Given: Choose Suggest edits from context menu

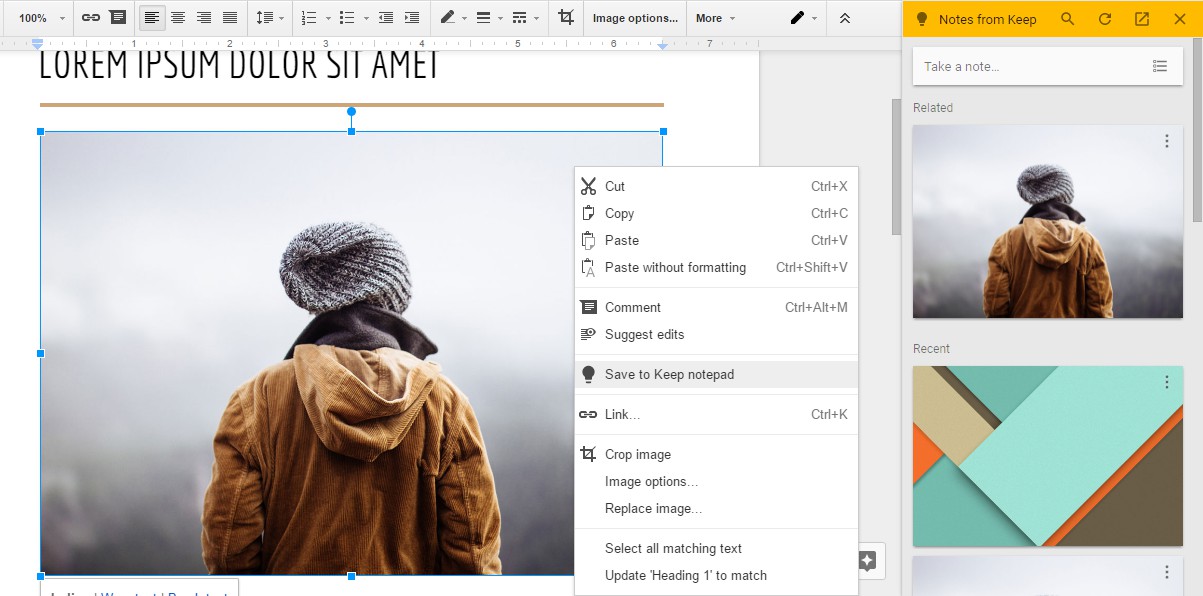Looking at the screenshot, I should 716,334.
